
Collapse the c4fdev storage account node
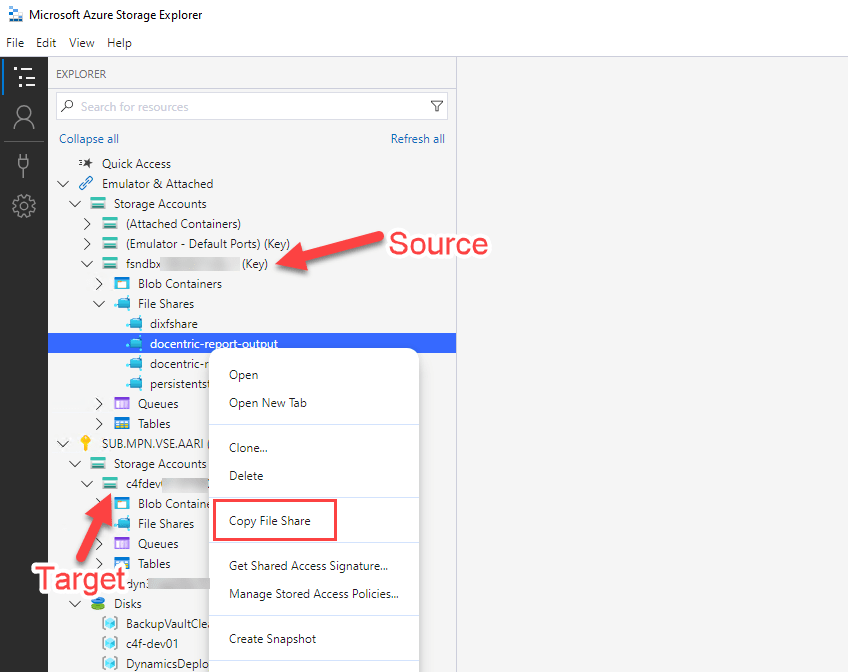coord(87,484)
